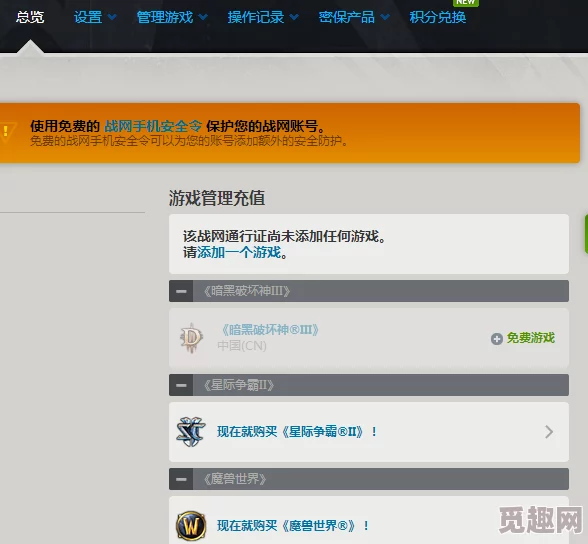
Task: Click the 免费游戏 free game link
Action: [531, 338]
